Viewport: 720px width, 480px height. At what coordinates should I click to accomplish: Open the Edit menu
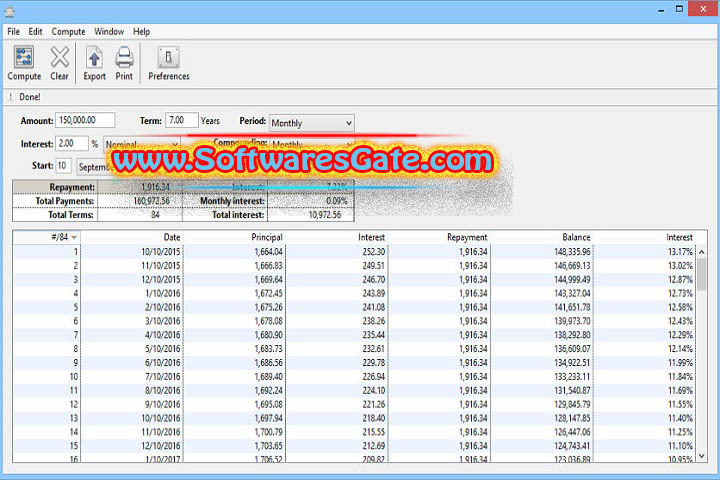35,32
